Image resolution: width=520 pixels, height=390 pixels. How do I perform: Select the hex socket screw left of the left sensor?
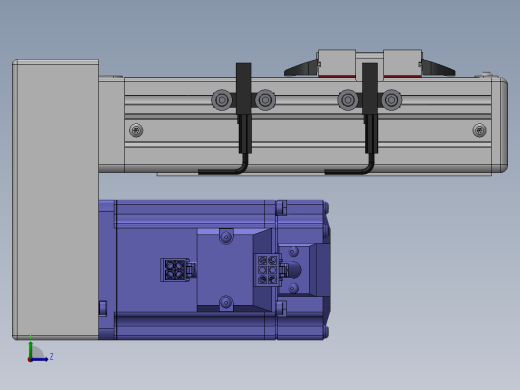tap(222, 100)
